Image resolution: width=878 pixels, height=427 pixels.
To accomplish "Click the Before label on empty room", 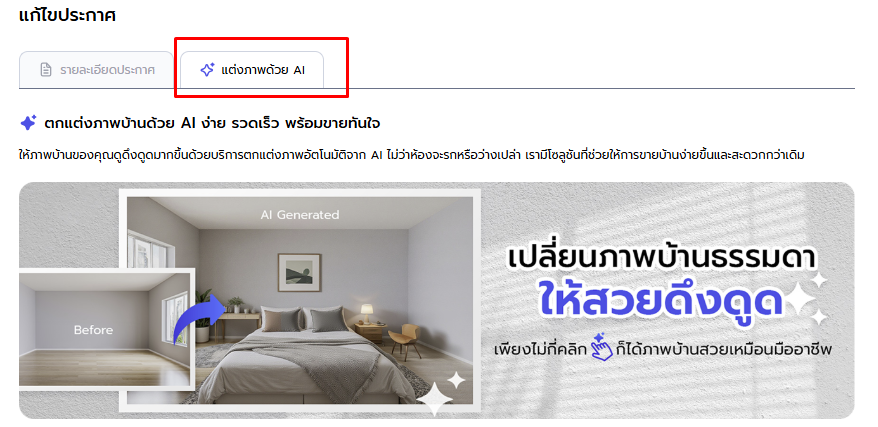I will coord(93,330).
